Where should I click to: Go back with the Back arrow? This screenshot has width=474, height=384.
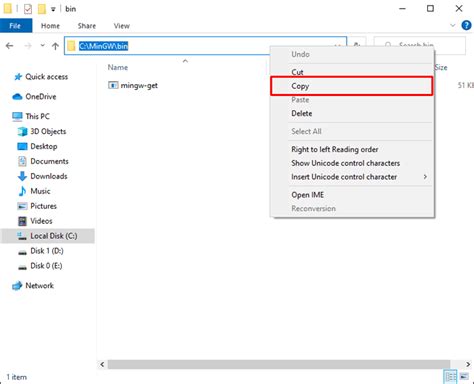(10, 46)
